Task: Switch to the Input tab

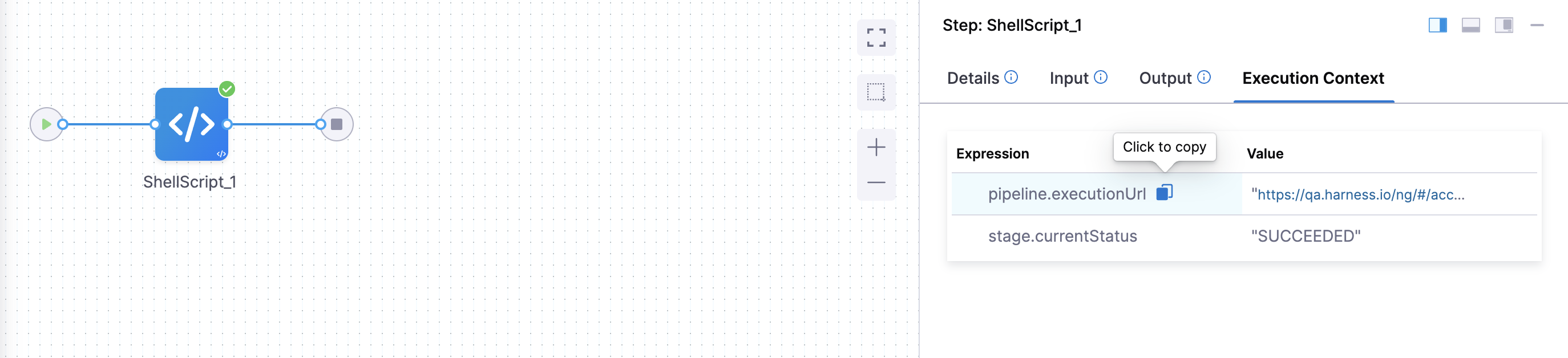Action: (1068, 79)
